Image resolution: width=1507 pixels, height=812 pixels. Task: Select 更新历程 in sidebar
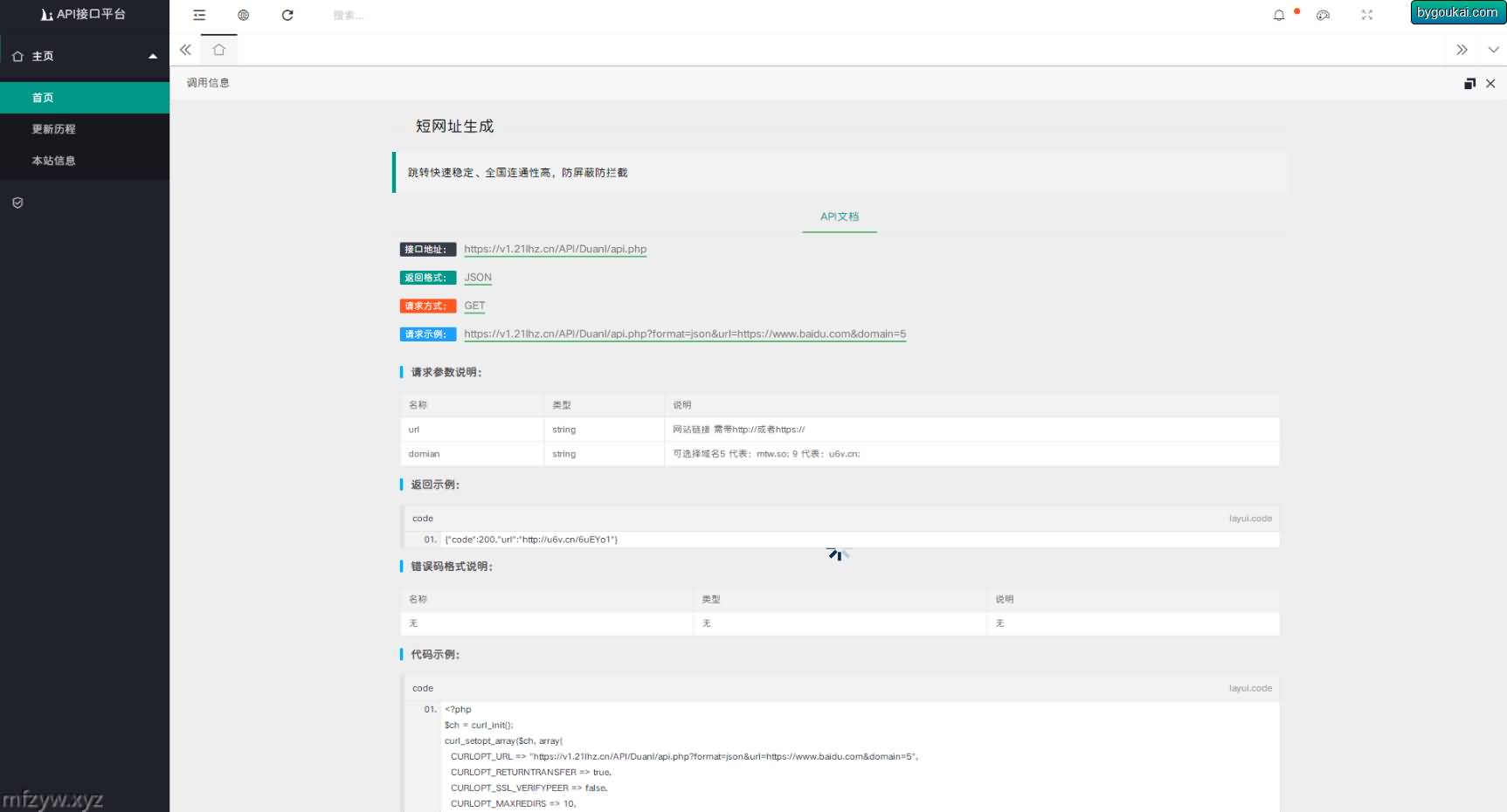click(x=54, y=129)
